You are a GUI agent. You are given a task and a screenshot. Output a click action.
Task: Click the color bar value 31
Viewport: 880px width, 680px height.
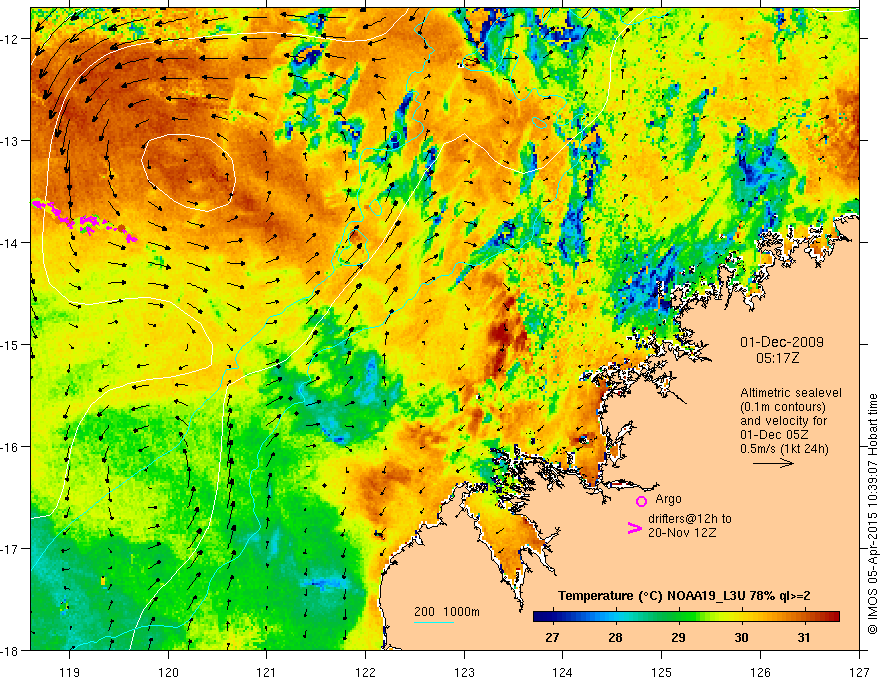pos(804,637)
